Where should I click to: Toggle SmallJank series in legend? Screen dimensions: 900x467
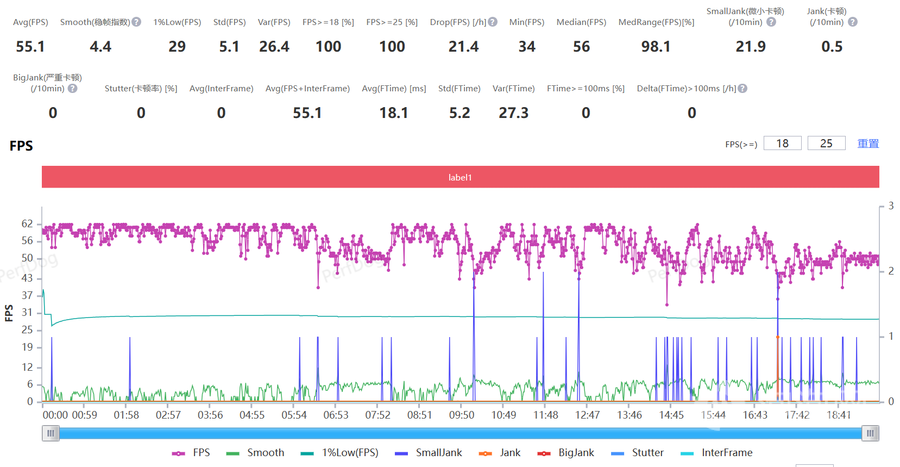pyautogui.click(x=428, y=453)
